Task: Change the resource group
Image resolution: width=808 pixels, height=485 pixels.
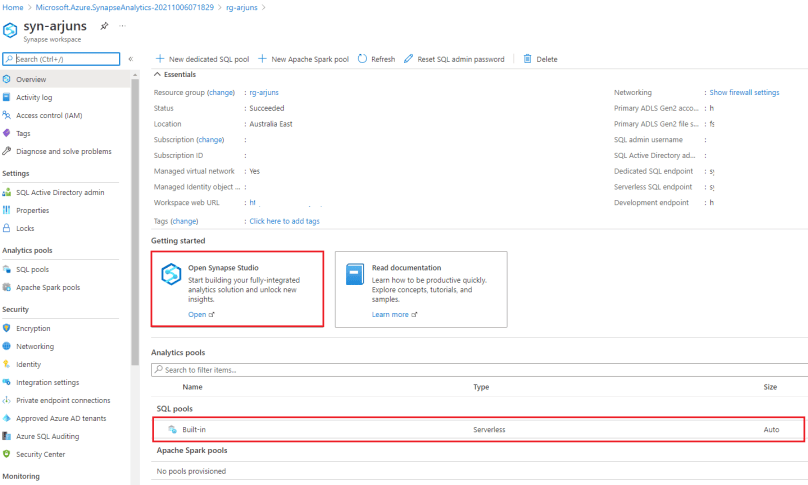Action: pyautogui.click(x=221, y=93)
